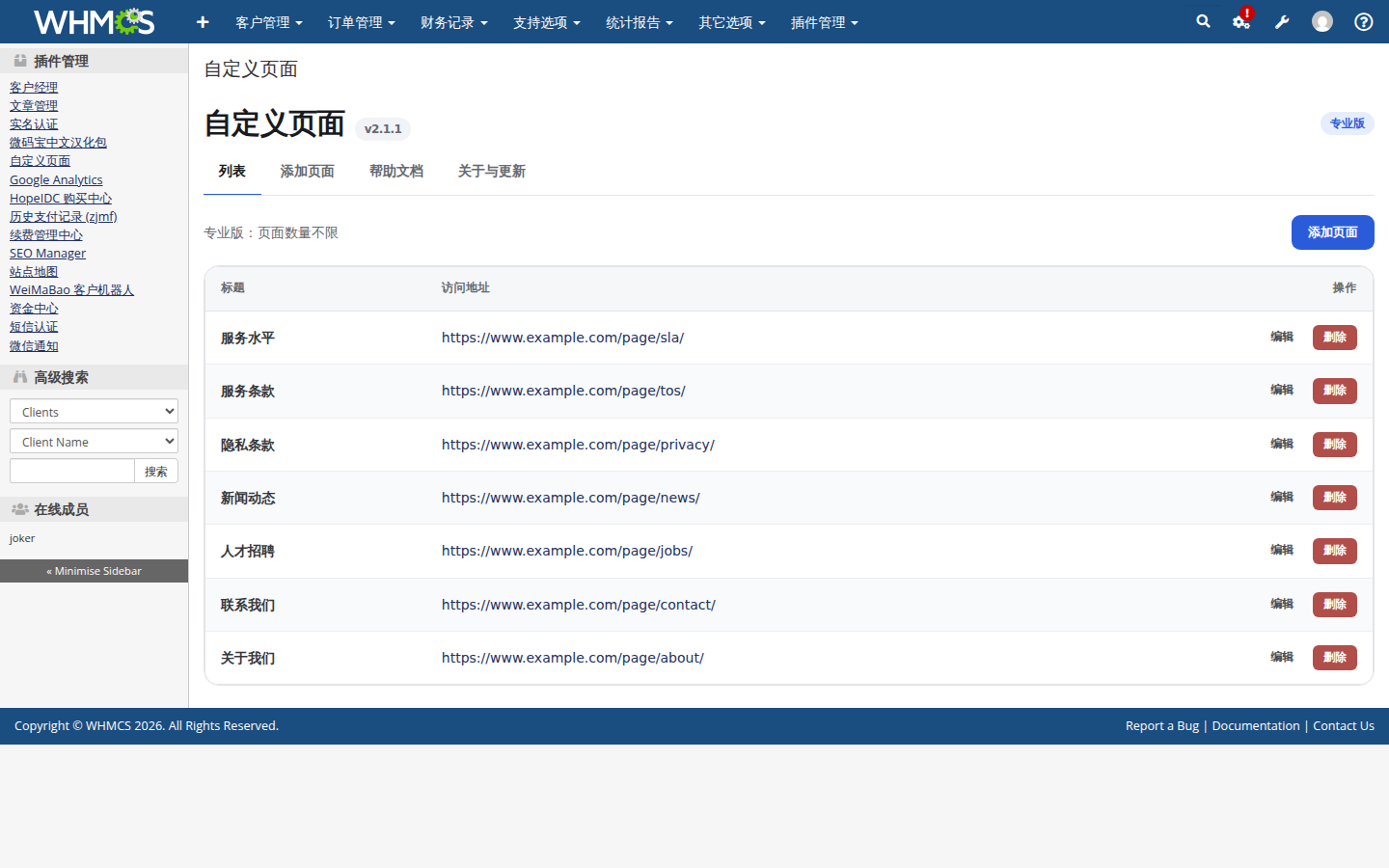Screen dimensions: 1389x868
Task: Expand the 客户管理 menu
Action: pyautogui.click(x=269, y=22)
